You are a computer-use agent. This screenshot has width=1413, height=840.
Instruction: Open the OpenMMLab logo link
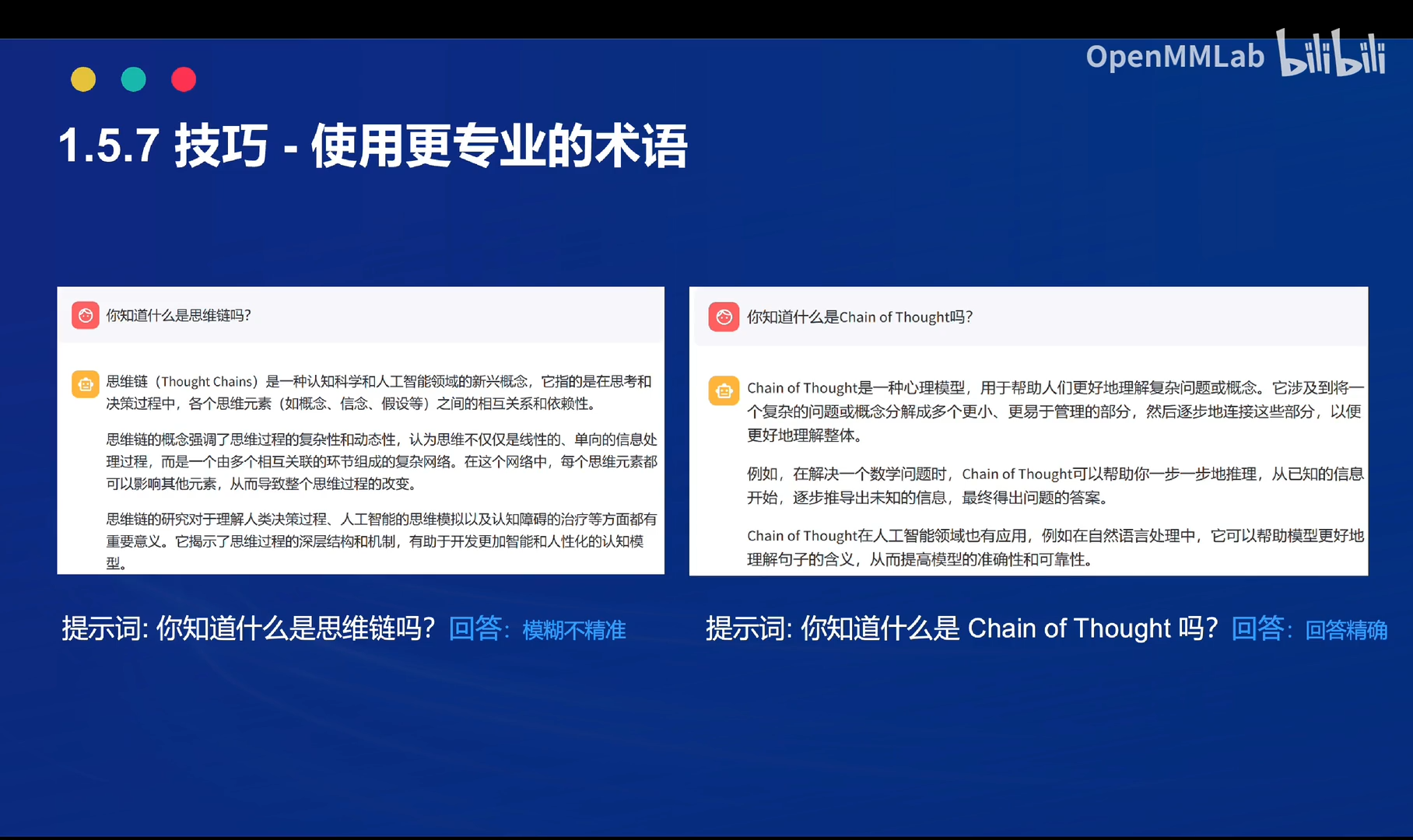coord(1175,56)
